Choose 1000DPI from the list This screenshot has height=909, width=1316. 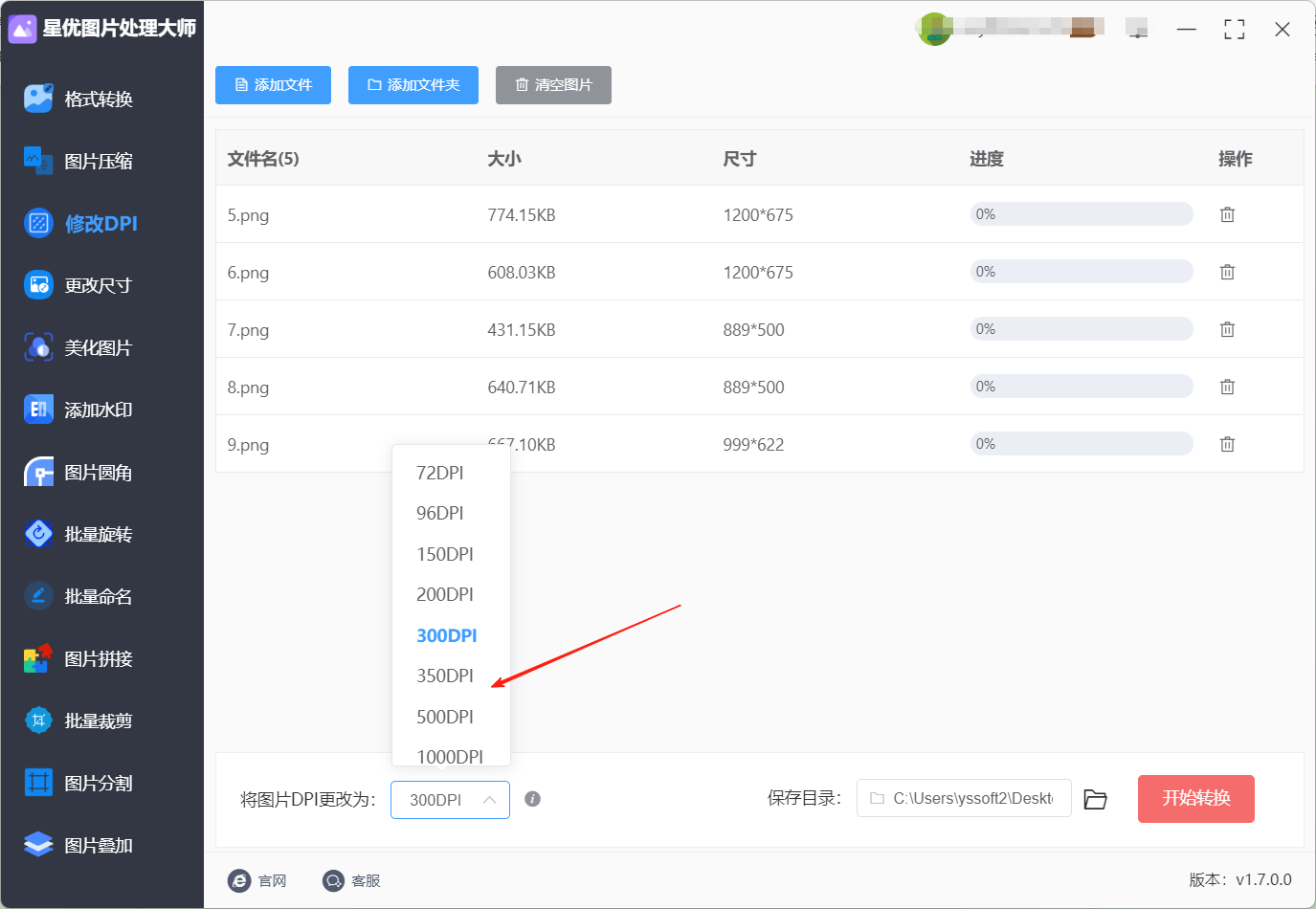tap(451, 756)
